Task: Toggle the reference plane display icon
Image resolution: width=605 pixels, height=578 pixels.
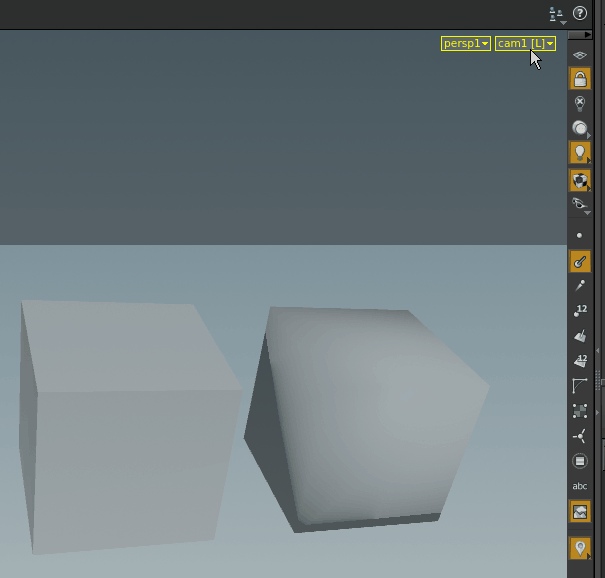Action: (x=580, y=54)
